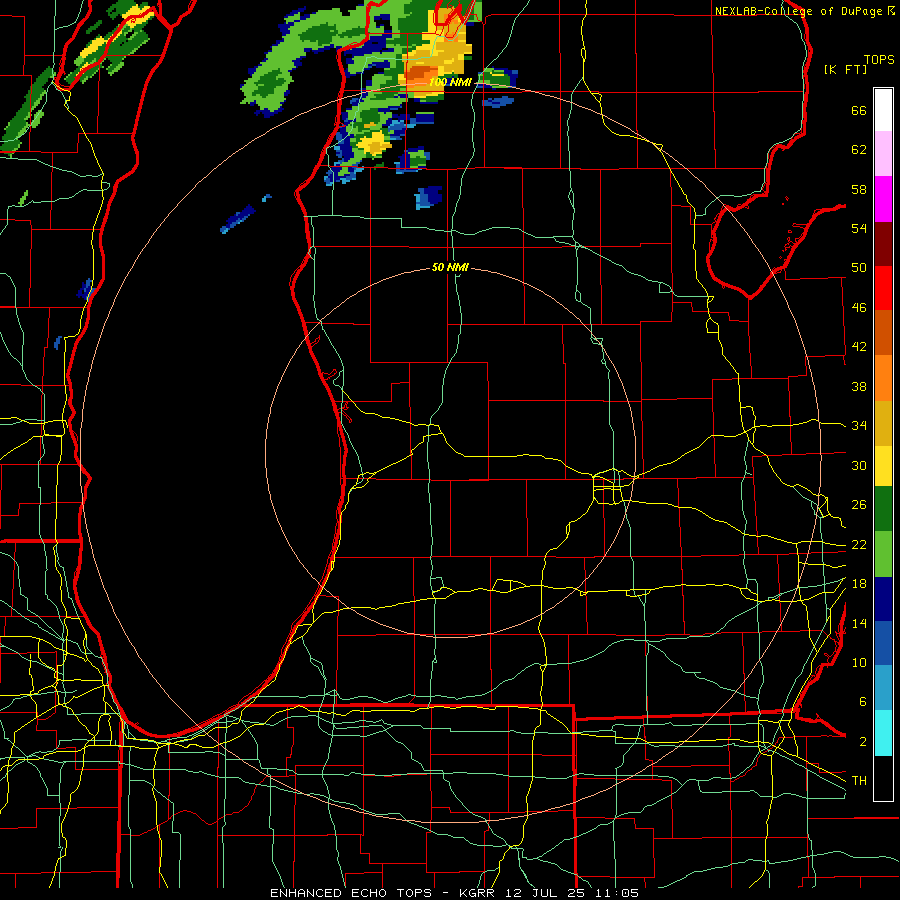Screen dimensions: 900x900
Task: Click the light pink legend swatch
Action: pyautogui.click(x=883, y=154)
